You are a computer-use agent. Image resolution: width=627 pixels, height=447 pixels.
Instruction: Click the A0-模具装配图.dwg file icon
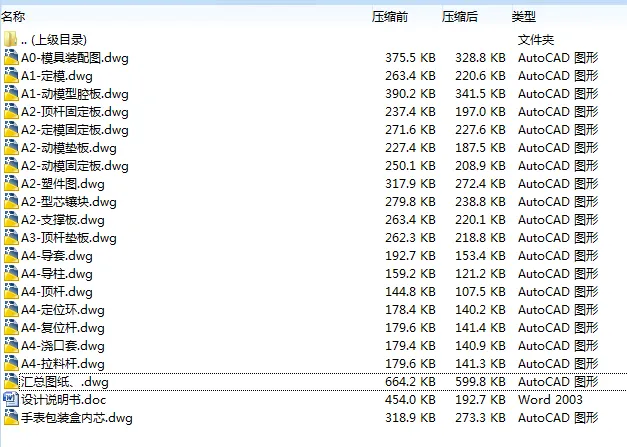[11, 58]
